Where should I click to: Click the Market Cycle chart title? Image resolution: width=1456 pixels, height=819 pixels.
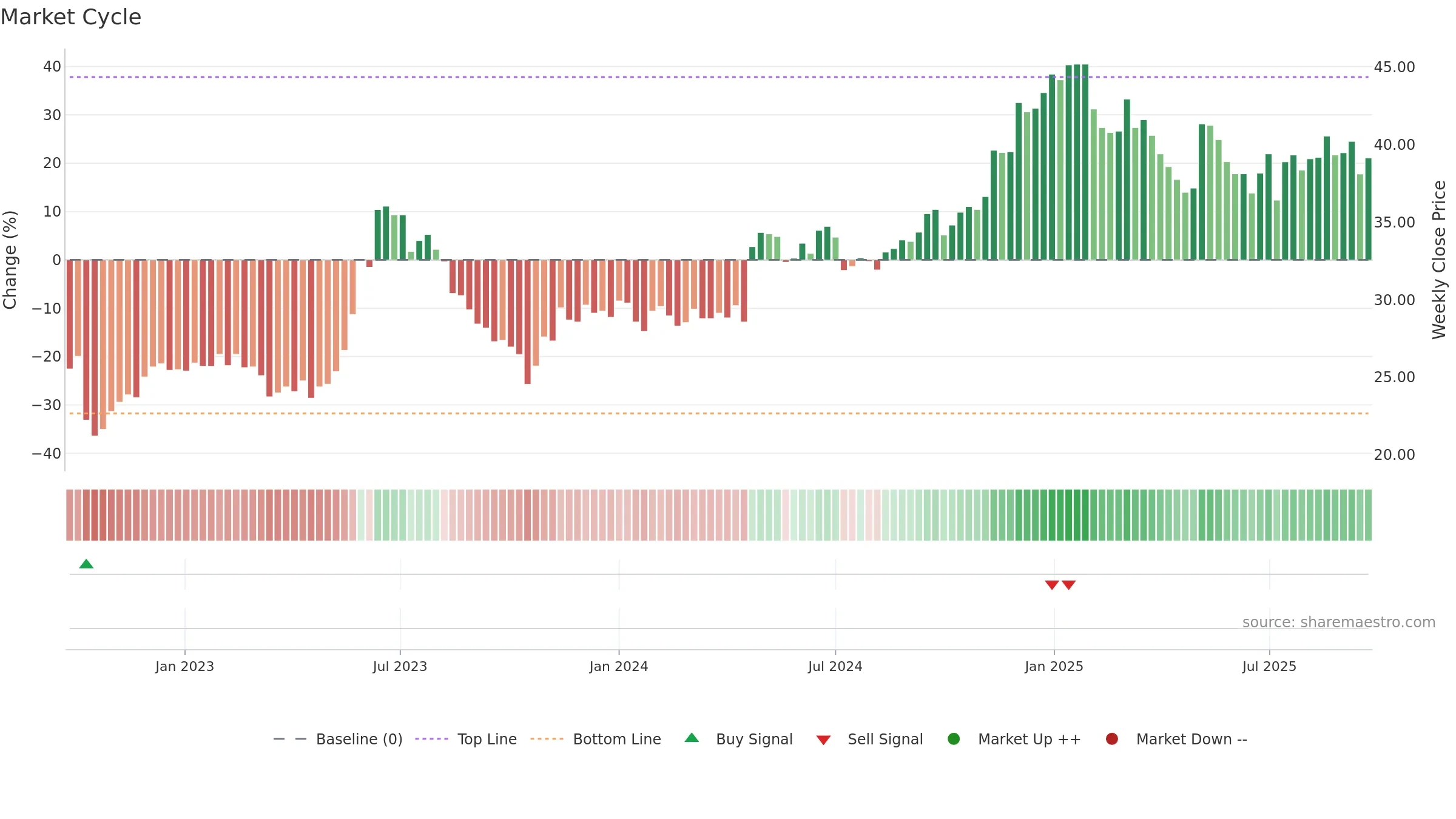pos(71,17)
